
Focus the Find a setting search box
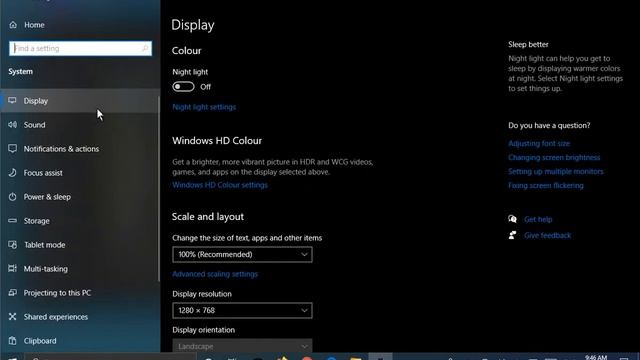[x=80, y=48]
